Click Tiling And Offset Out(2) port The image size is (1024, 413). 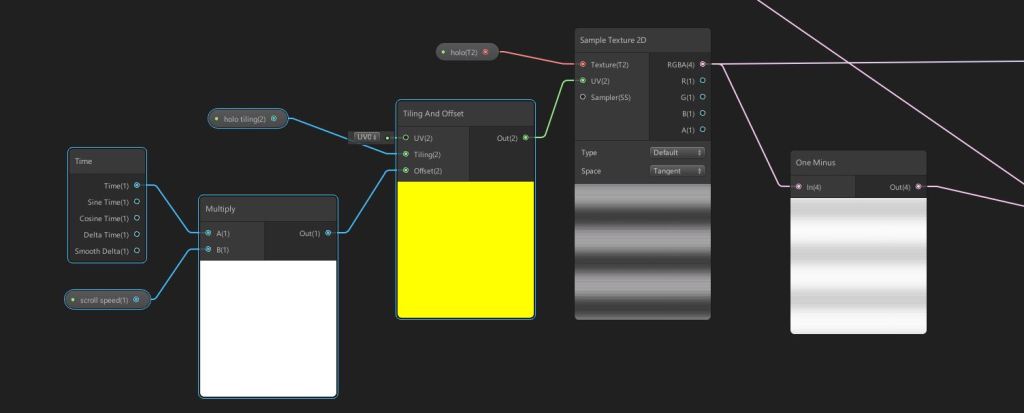526,138
